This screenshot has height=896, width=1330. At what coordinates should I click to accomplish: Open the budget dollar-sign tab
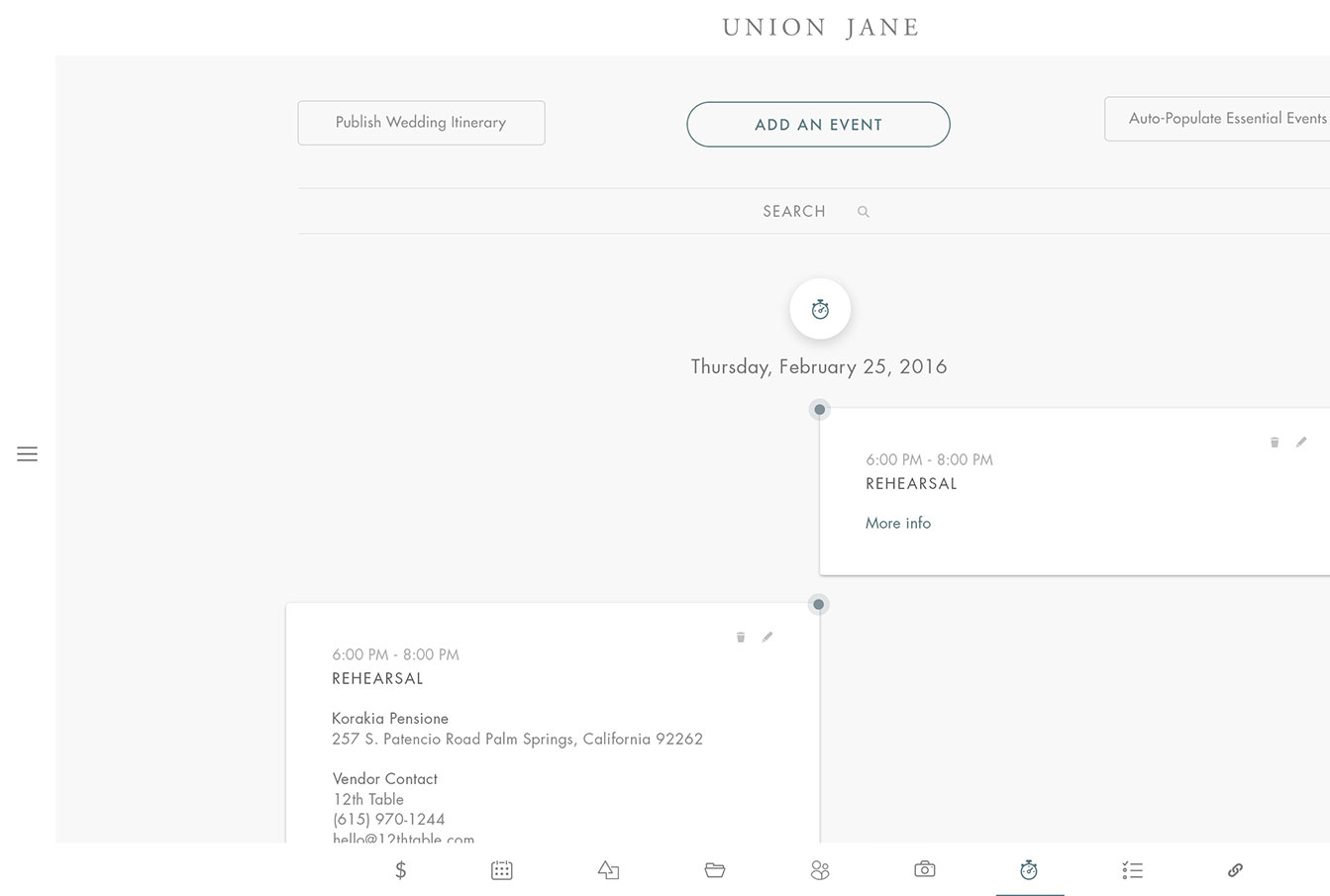click(401, 870)
